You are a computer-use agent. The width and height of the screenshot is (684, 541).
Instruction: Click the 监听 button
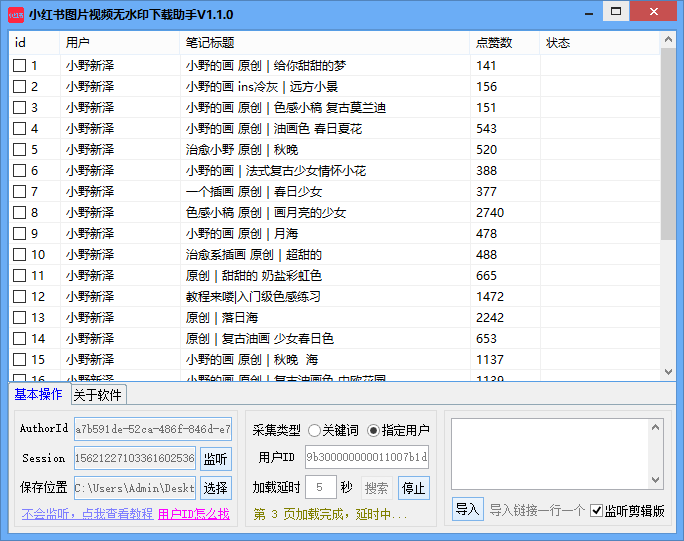[215, 459]
